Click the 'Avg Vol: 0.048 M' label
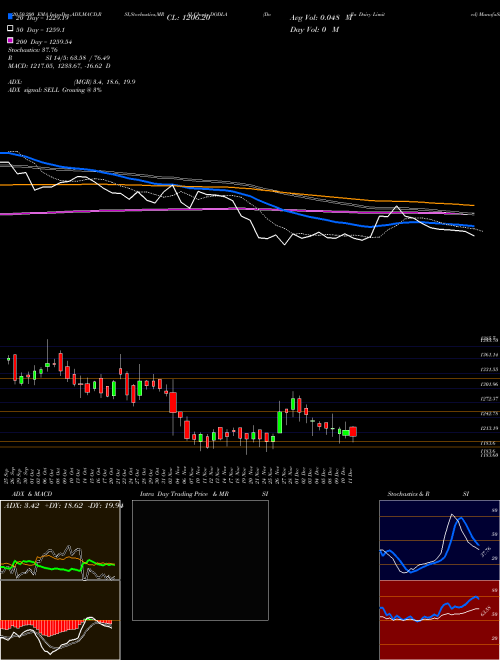The width and height of the screenshot is (500, 660). tap(321, 18)
